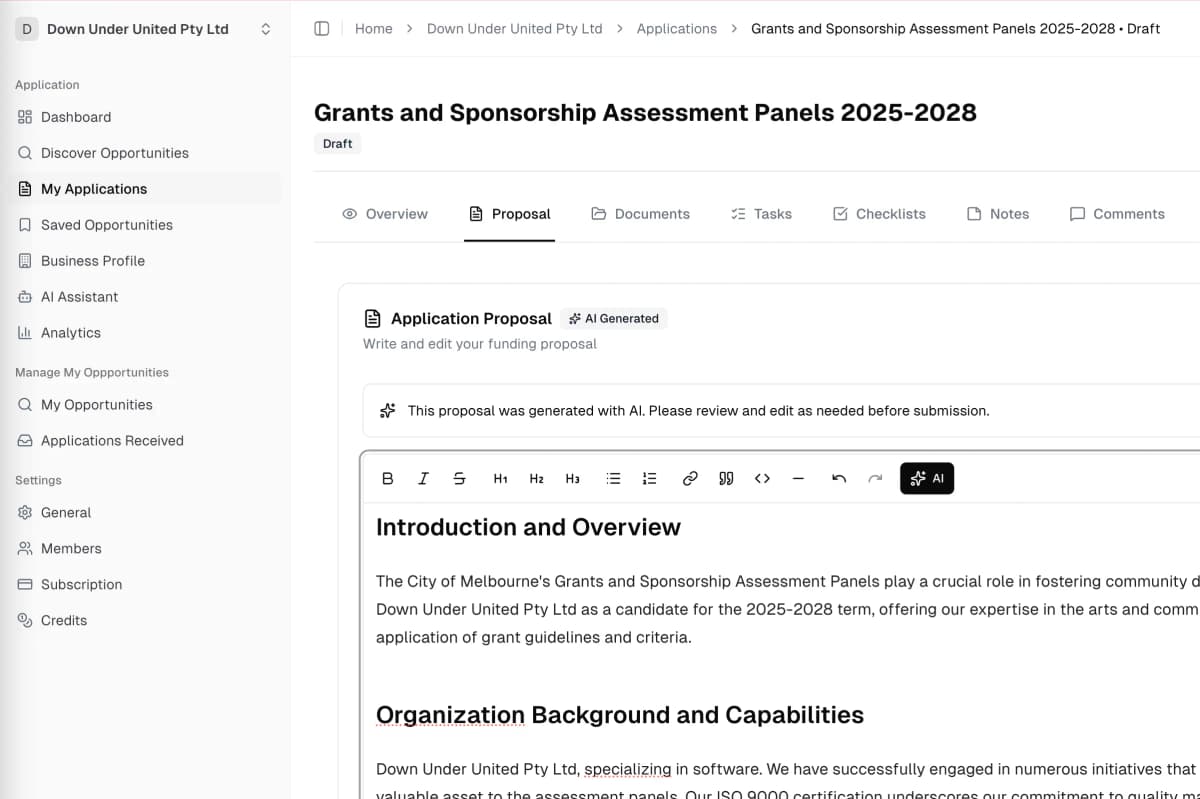Go to Applications breadcrumb link
The height and width of the screenshot is (799, 1200).
coord(676,29)
